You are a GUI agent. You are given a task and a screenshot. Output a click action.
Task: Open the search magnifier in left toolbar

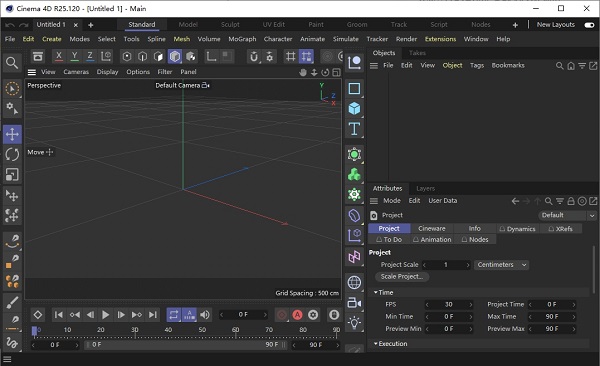[x=12, y=63]
